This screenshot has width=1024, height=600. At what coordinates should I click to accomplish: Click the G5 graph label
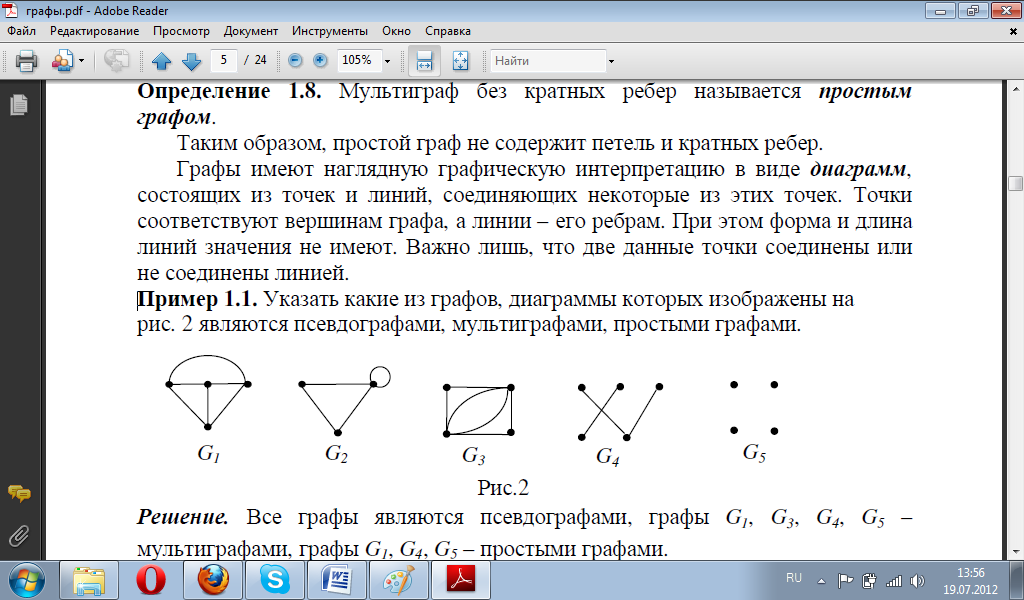pos(754,452)
